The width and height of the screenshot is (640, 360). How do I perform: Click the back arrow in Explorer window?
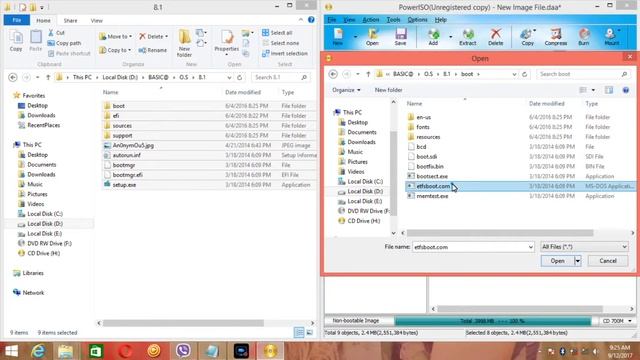click(x=13, y=77)
